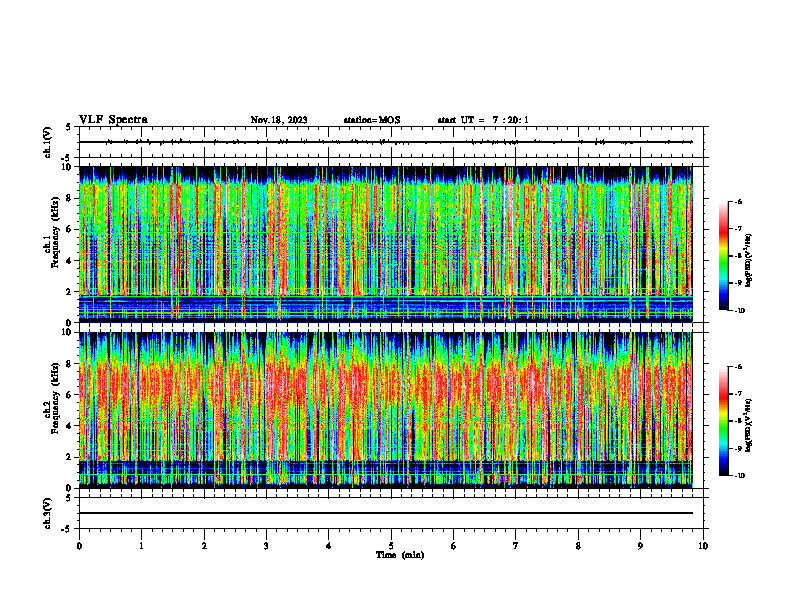Click inside the ch.1 spectrogram panel

pyautogui.click(x=385, y=244)
